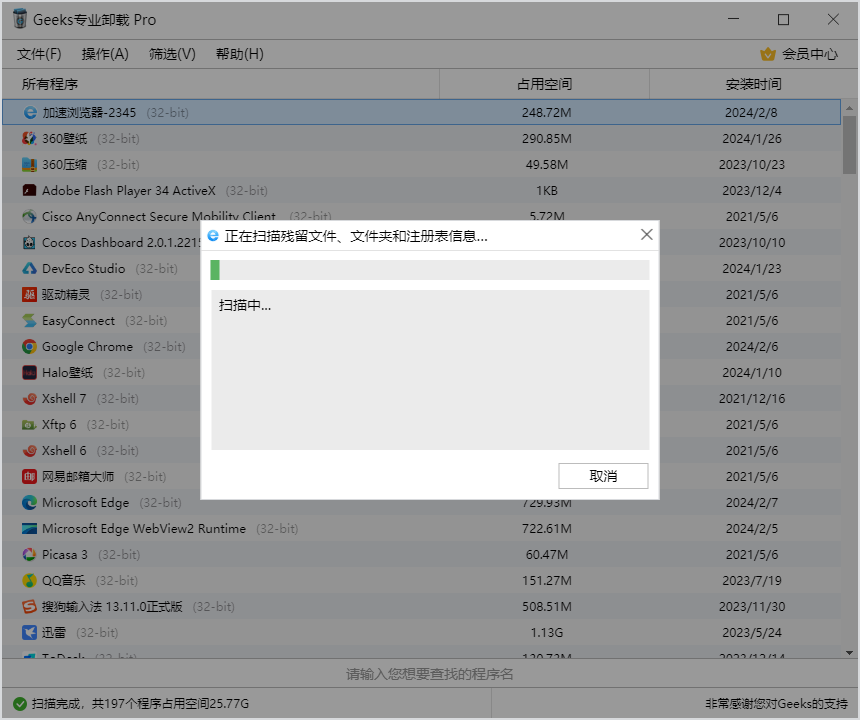Viewport: 860px width, 720px height.
Task: Select the 360壁纸 icon in list
Action: (30, 139)
